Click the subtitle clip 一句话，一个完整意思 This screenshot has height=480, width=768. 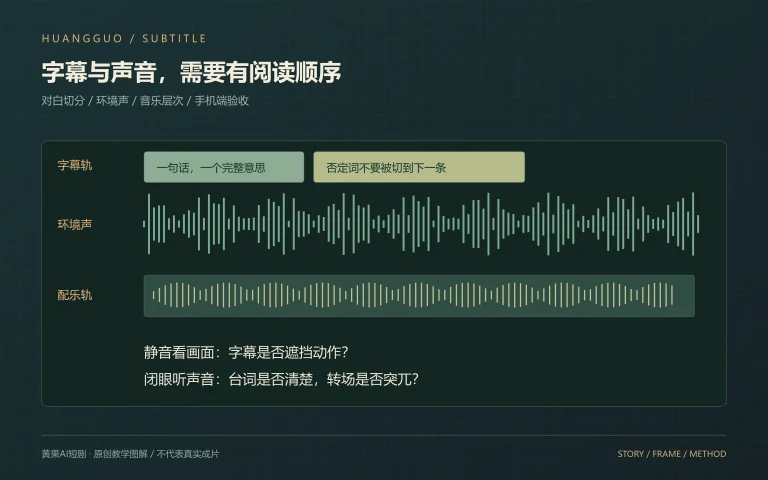click(x=224, y=167)
